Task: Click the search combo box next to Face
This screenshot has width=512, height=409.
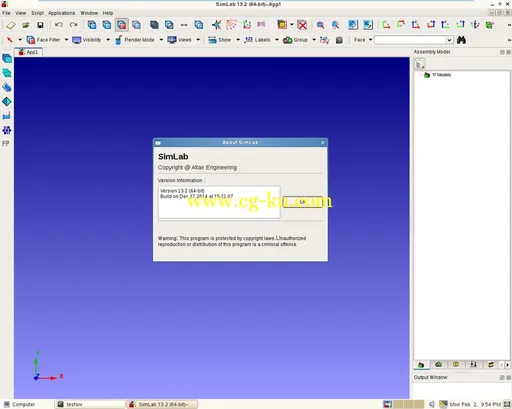Action: click(x=413, y=40)
